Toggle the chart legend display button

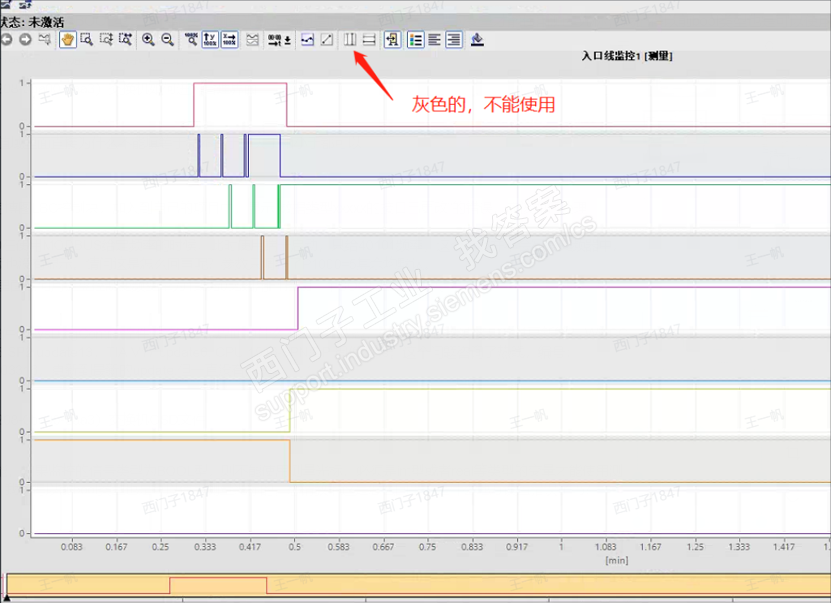(392, 39)
